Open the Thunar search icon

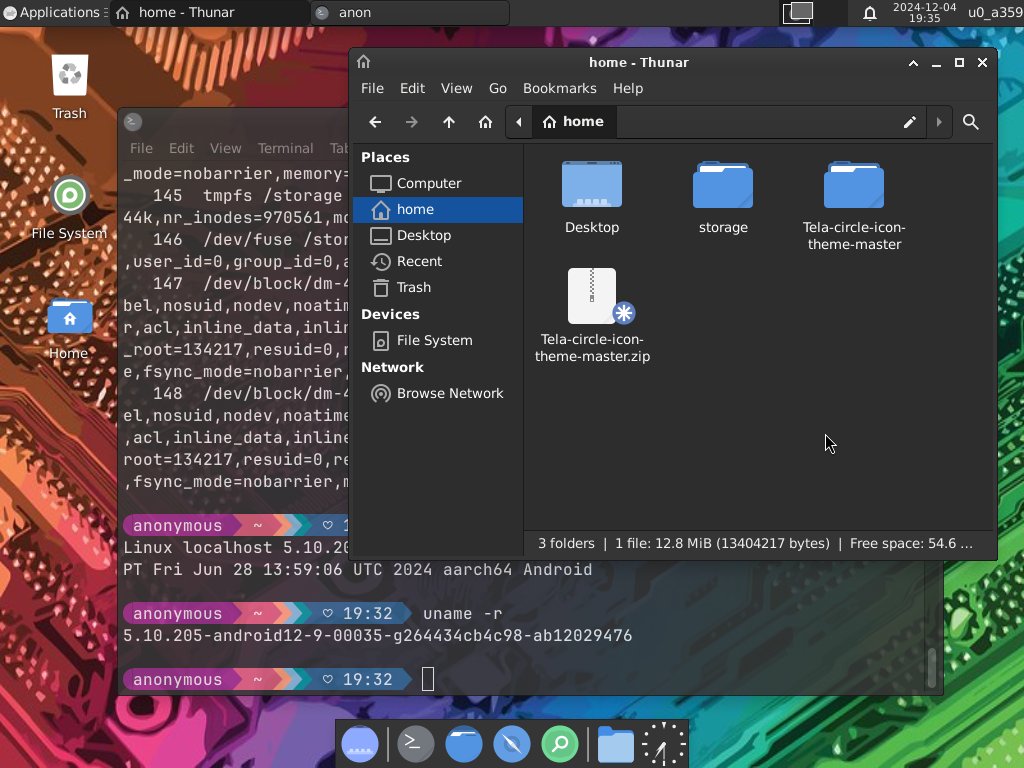pyautogui.click(x=970, y=122)
